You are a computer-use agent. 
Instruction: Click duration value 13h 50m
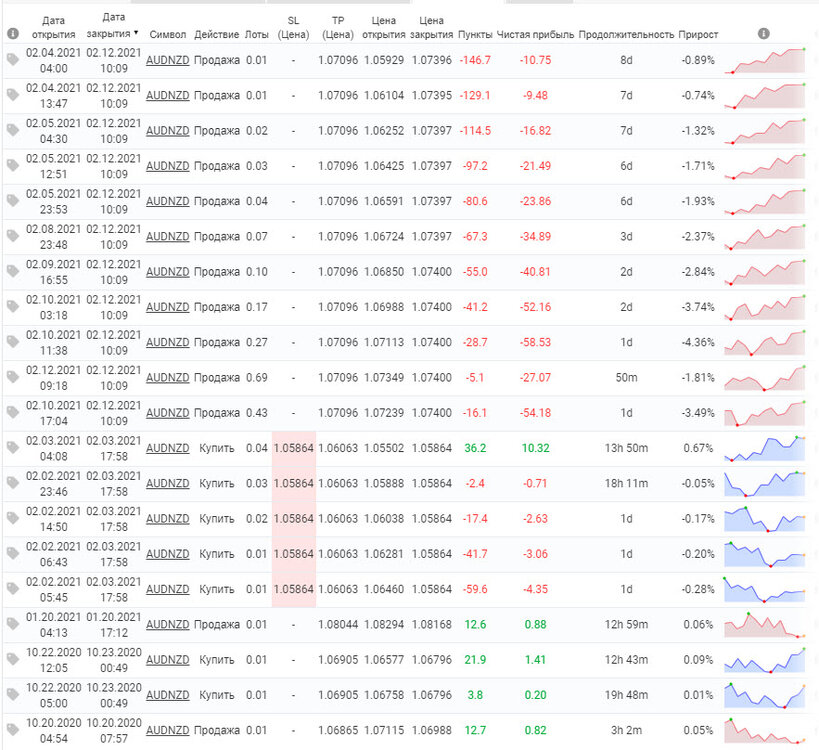click(626, 448)
